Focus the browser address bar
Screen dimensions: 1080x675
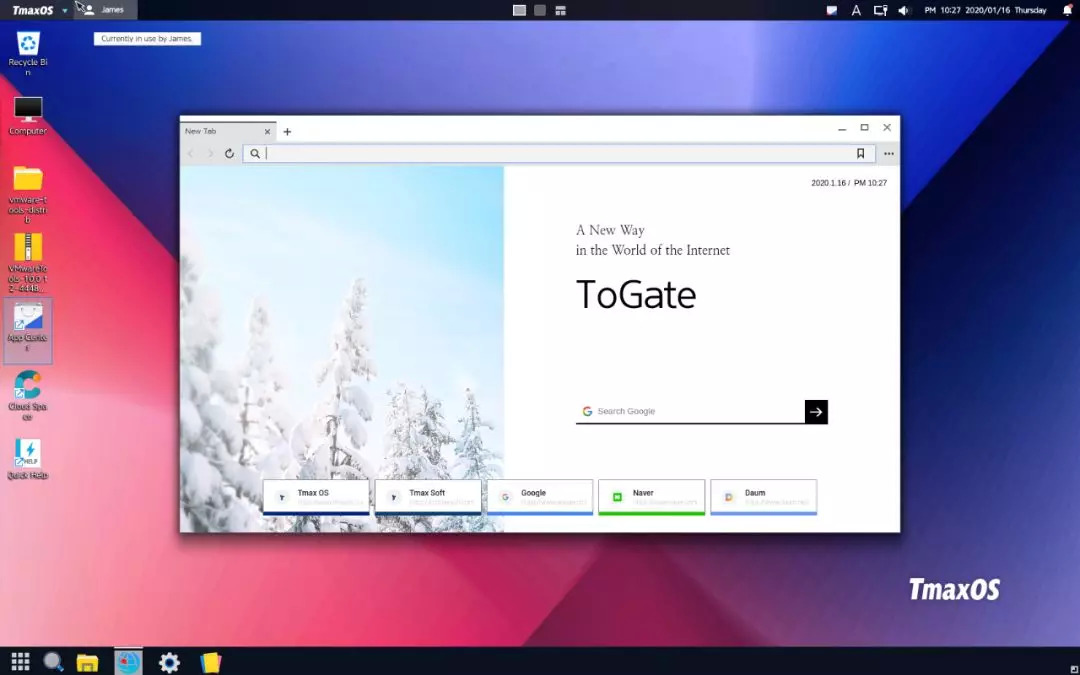560,154
